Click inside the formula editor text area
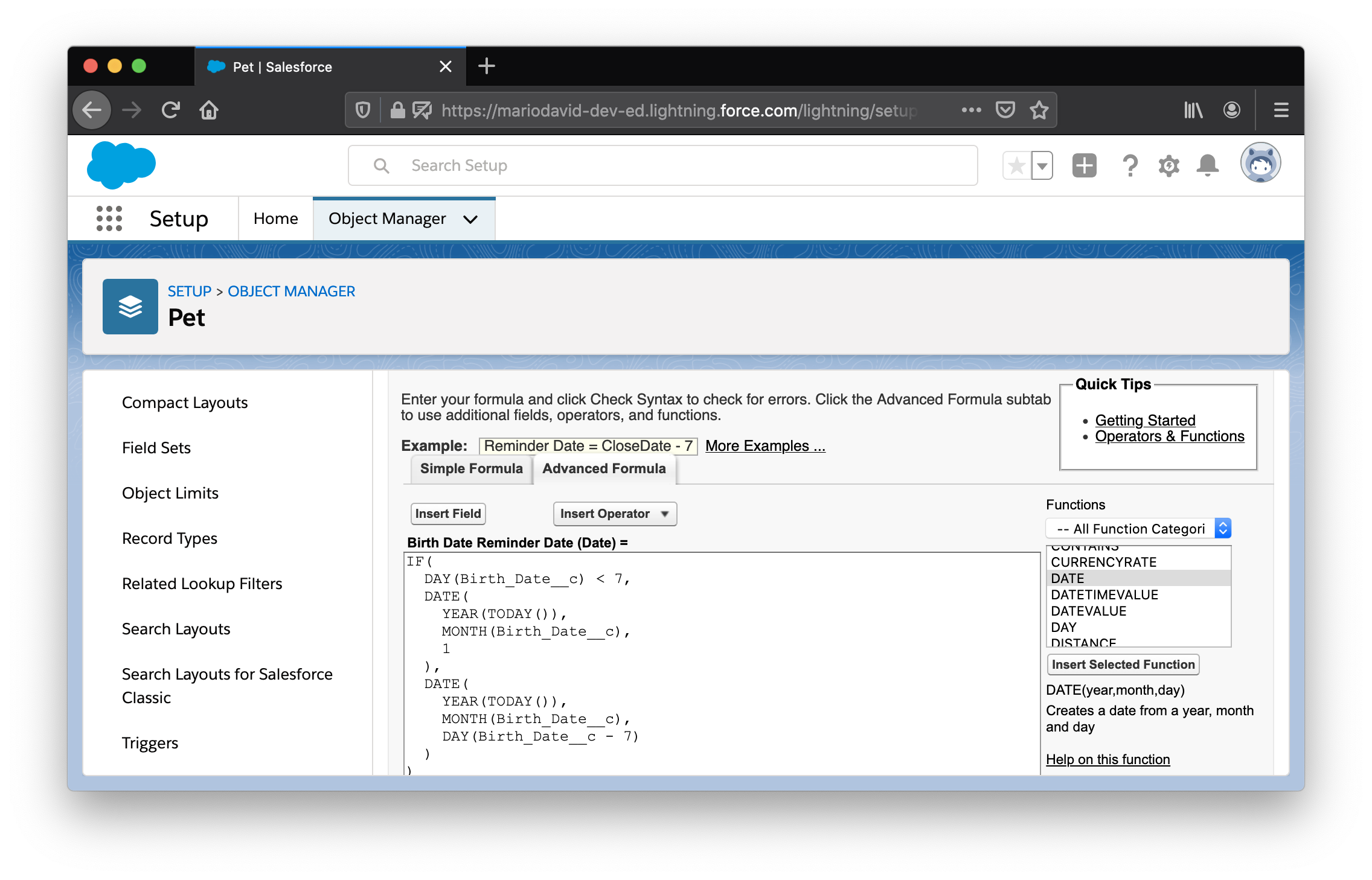The height and width of the screenshot is (880, 1372). (x=722, y=664)
